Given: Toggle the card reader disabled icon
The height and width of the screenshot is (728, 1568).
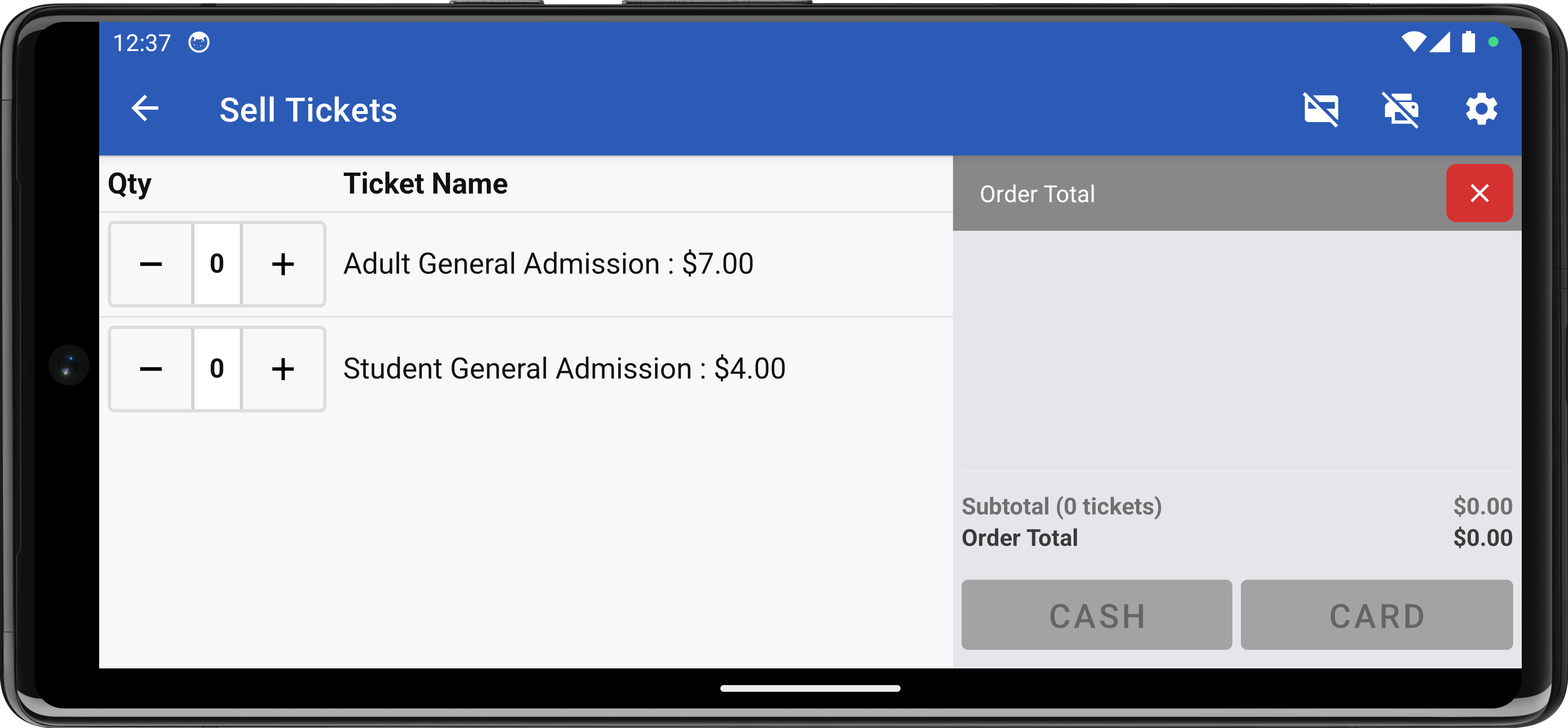Looking at the screenshot, I should [1321, 110].
